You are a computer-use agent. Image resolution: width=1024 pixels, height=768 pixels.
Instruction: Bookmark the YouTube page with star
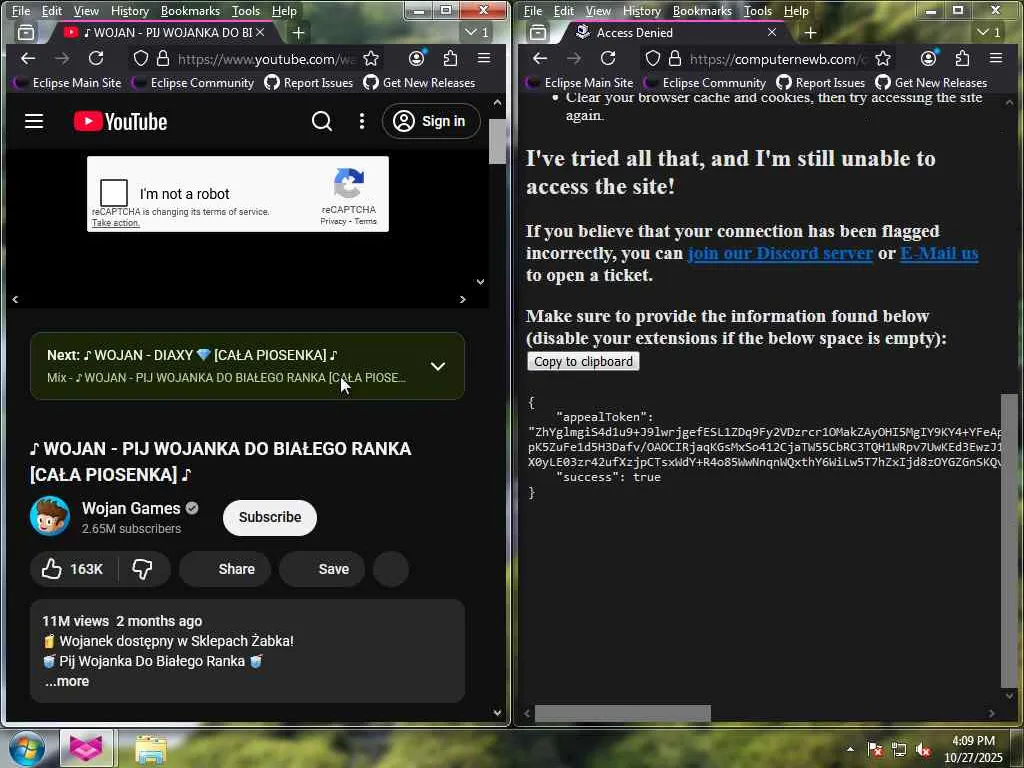pyautogui.click(x=371, y=59)
